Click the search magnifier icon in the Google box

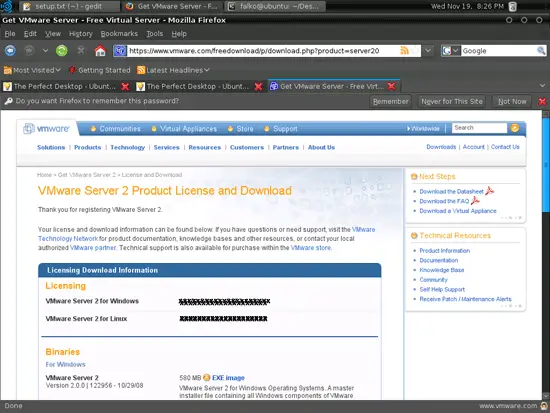pyautogui.click(x=541, y=51)
